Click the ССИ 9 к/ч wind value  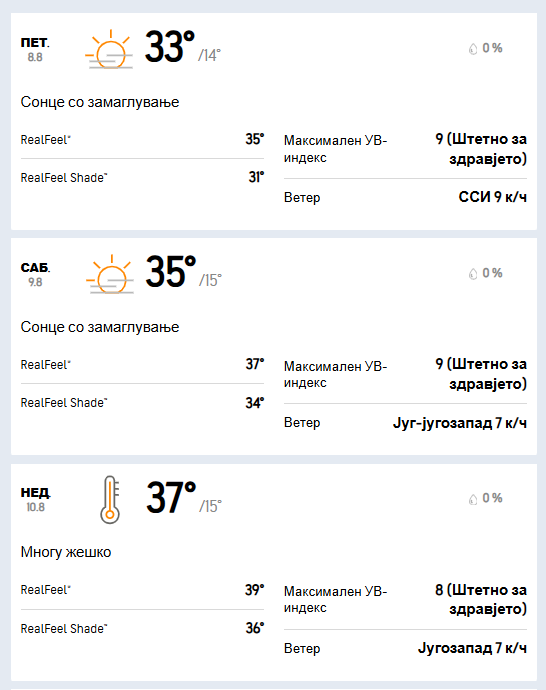pos(492,197)
